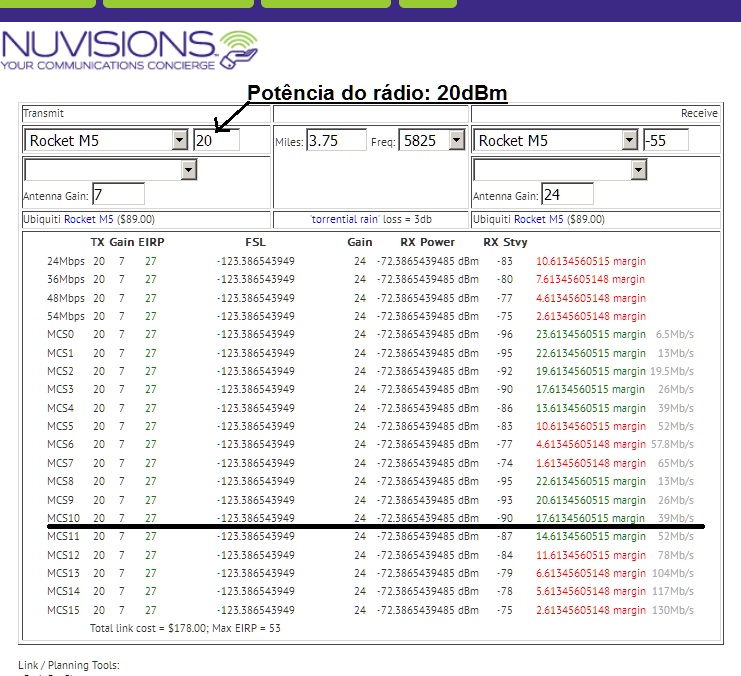Click the RX Power column header

click(427, 242)
